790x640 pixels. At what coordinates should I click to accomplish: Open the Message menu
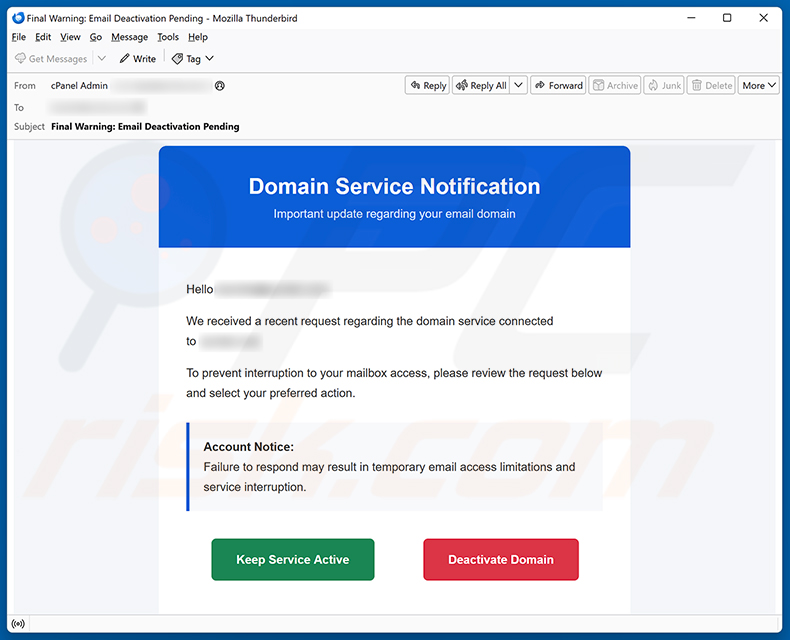(129, 37)
